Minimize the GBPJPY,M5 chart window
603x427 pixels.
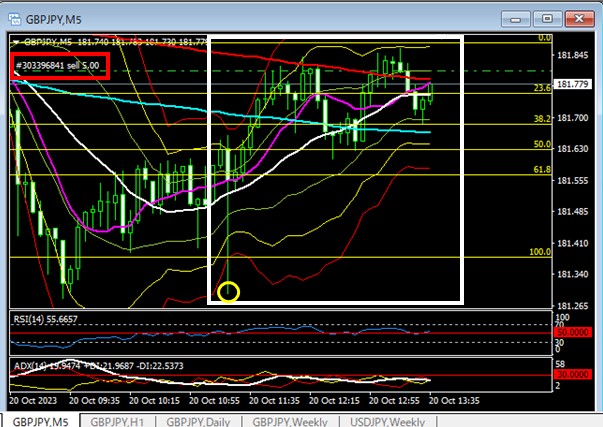pos(518,16)
